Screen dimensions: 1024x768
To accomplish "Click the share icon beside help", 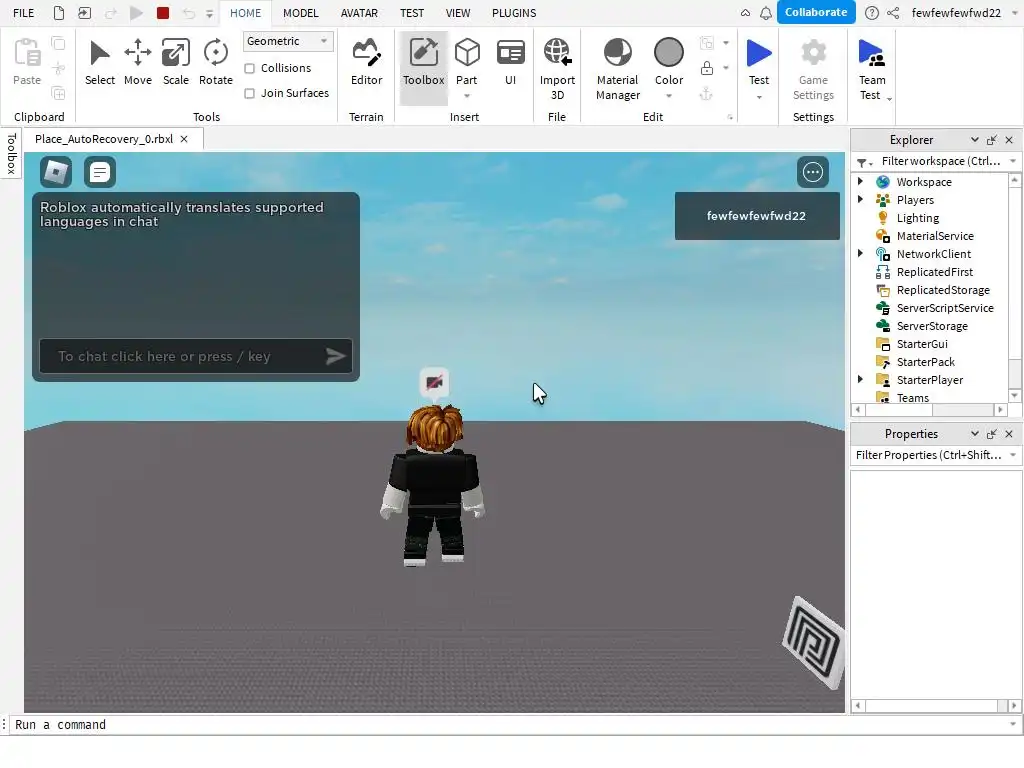I will coord(893,13).
